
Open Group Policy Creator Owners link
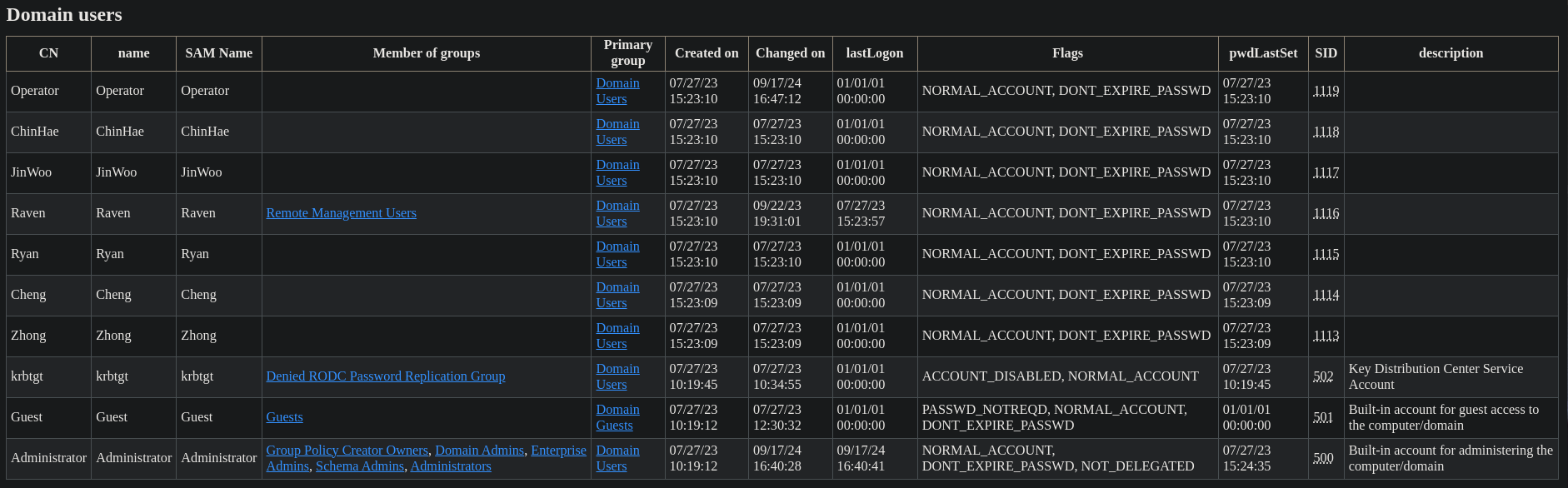[x=347, y=451]
